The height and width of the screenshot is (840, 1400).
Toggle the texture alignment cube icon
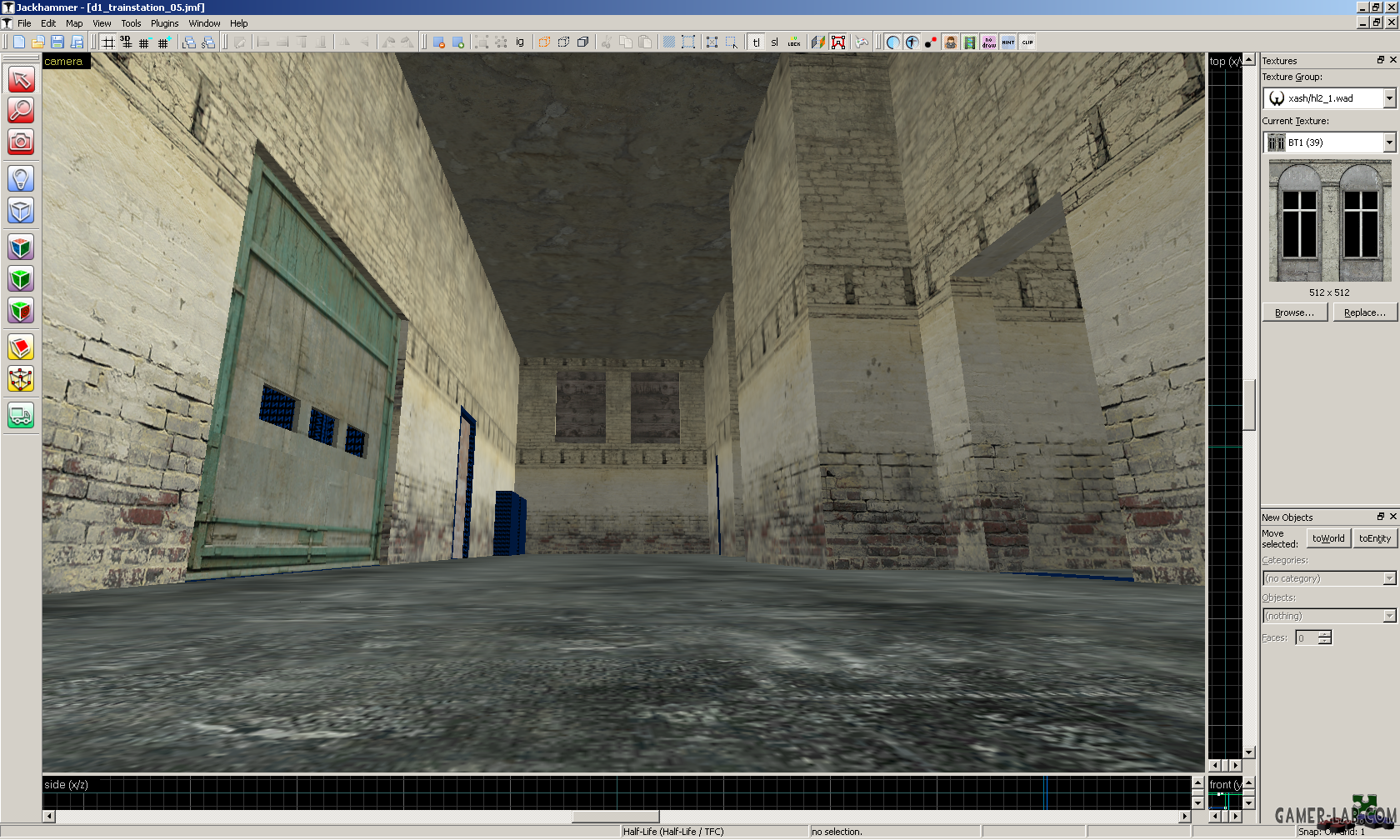click(818, 42)
